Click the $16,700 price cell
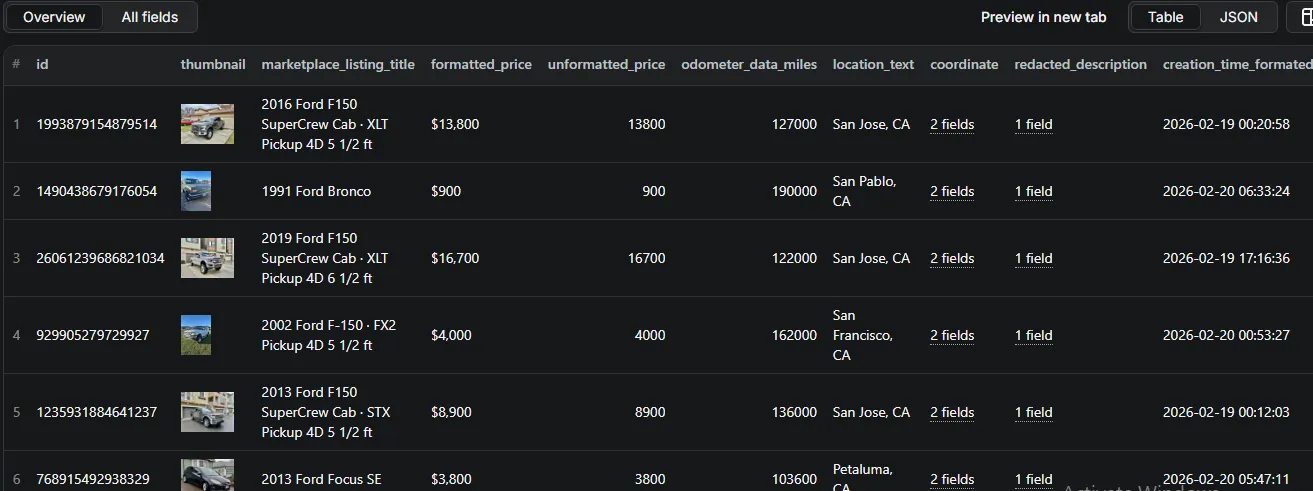 455,259
